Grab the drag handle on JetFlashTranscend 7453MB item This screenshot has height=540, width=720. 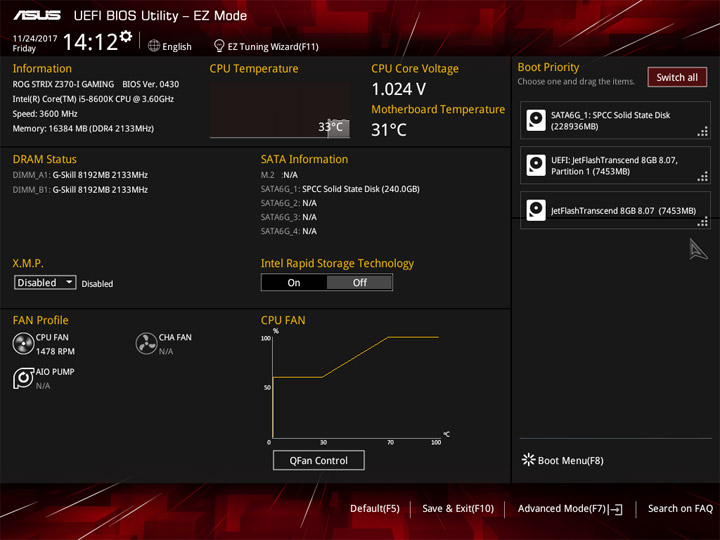pyautogui.click(x=703, y=222)
